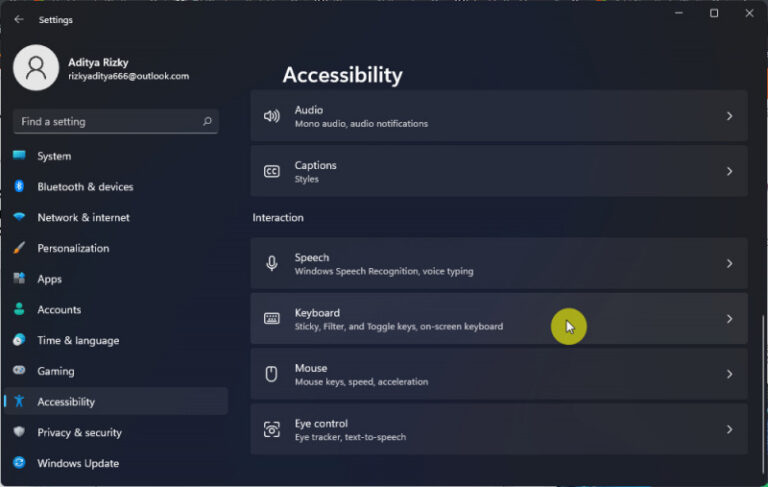
Task: Expand the Audio settings chevron
Action: (729, 116)
